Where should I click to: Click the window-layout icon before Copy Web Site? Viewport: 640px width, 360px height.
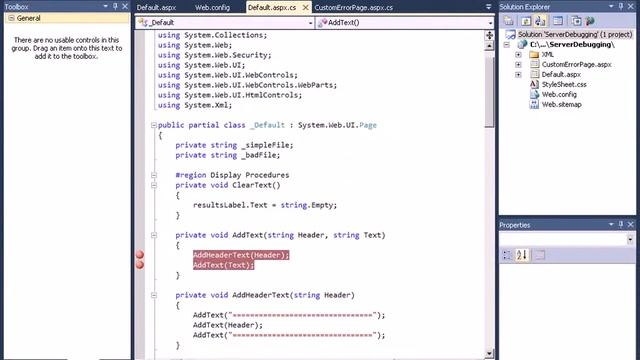[558, 21]
